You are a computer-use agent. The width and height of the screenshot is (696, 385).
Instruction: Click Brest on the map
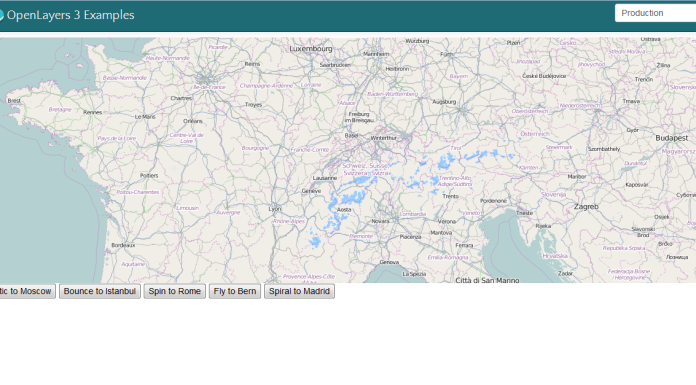(14, 101)
